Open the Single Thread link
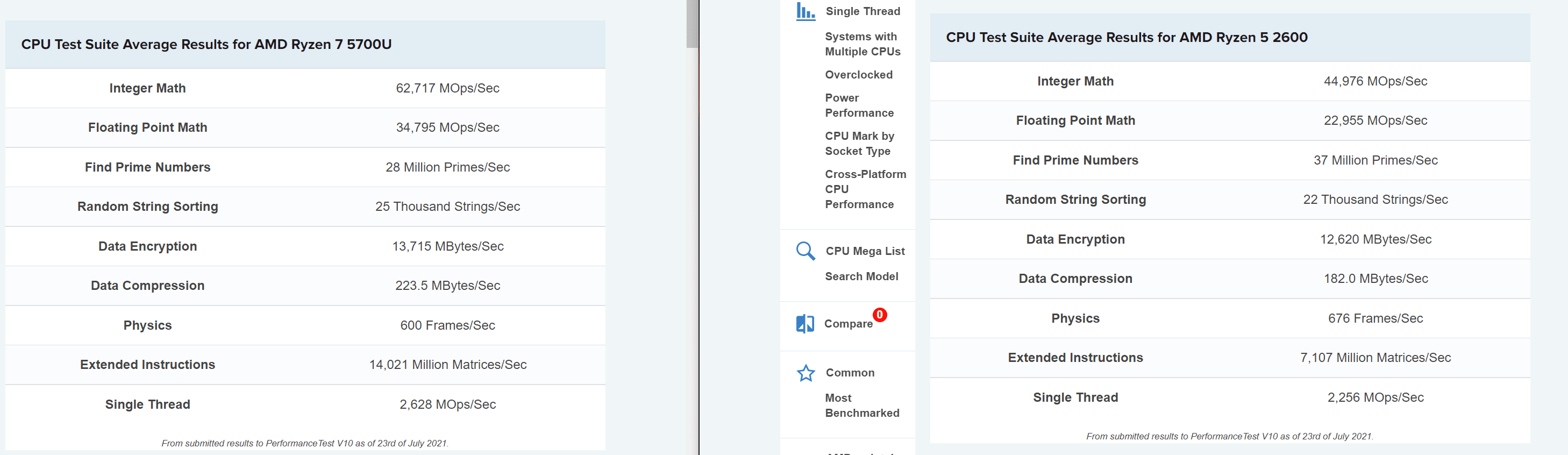The image size is (1568, 455). click(863, 12)
